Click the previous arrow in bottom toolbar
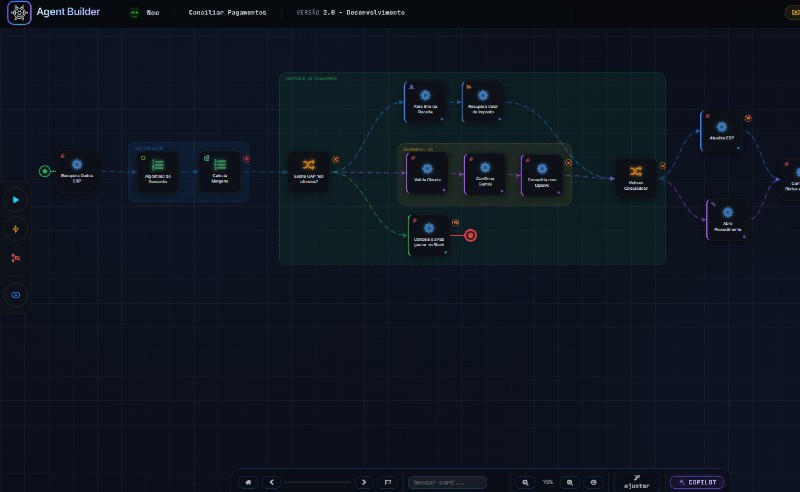Image resolution: width=800 pixels, height=492 pixels. point(271,482)
